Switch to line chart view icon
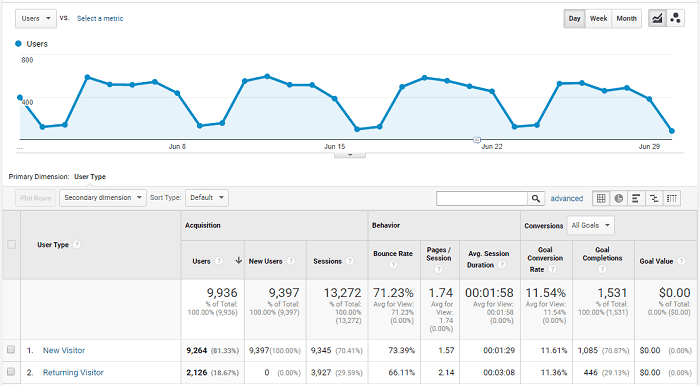The image size is (700, 386). [657, 18]
